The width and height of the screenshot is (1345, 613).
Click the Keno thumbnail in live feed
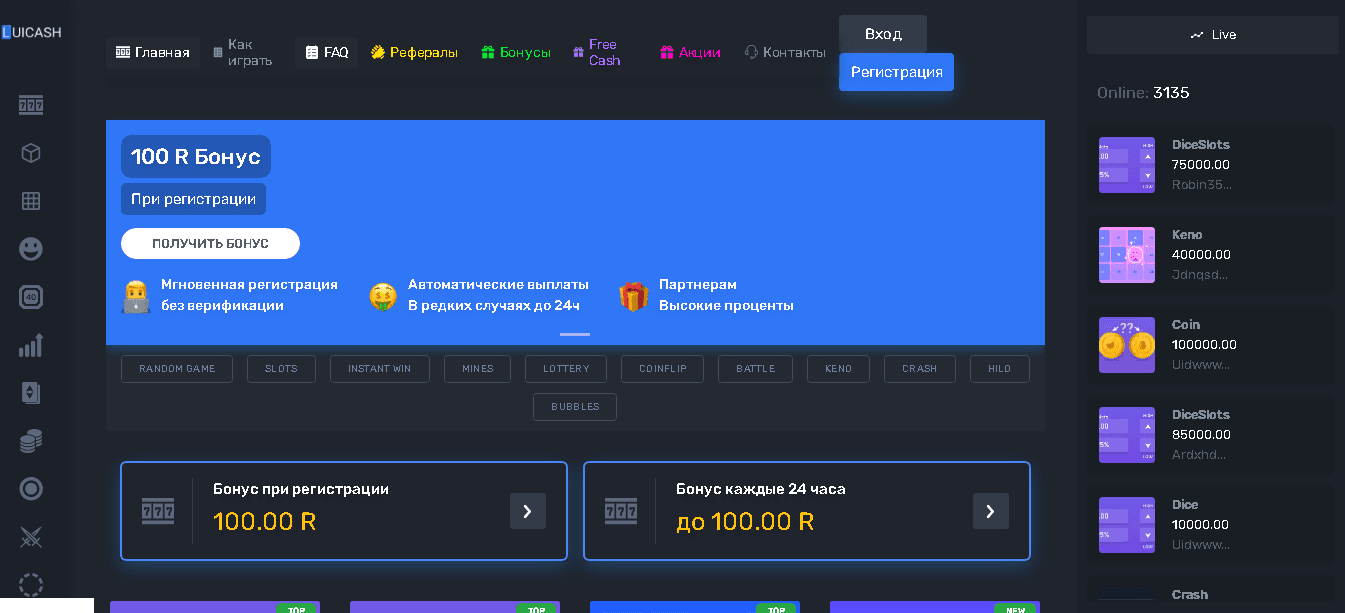[x=1127, y=255]
